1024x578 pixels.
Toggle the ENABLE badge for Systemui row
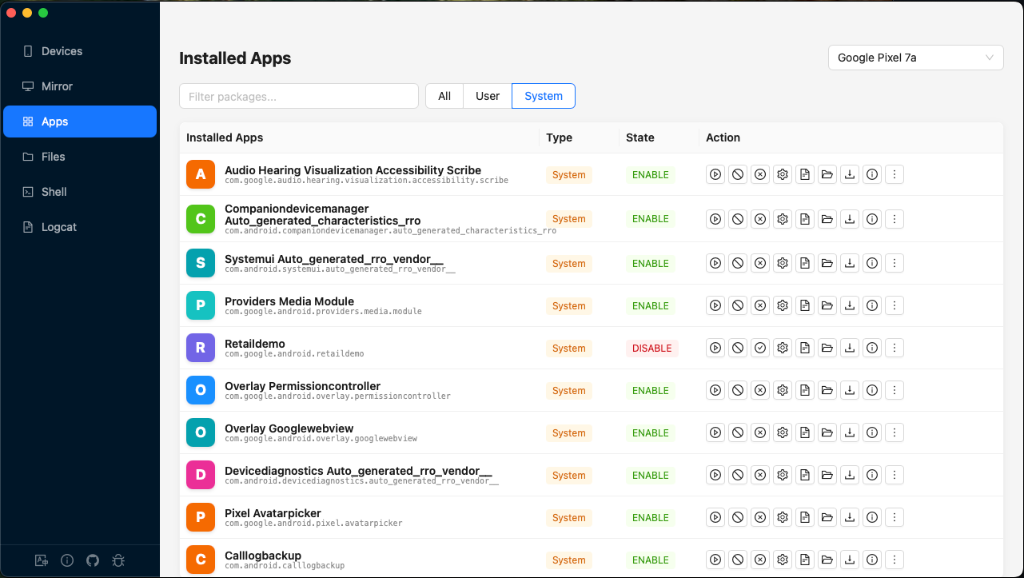651,262
